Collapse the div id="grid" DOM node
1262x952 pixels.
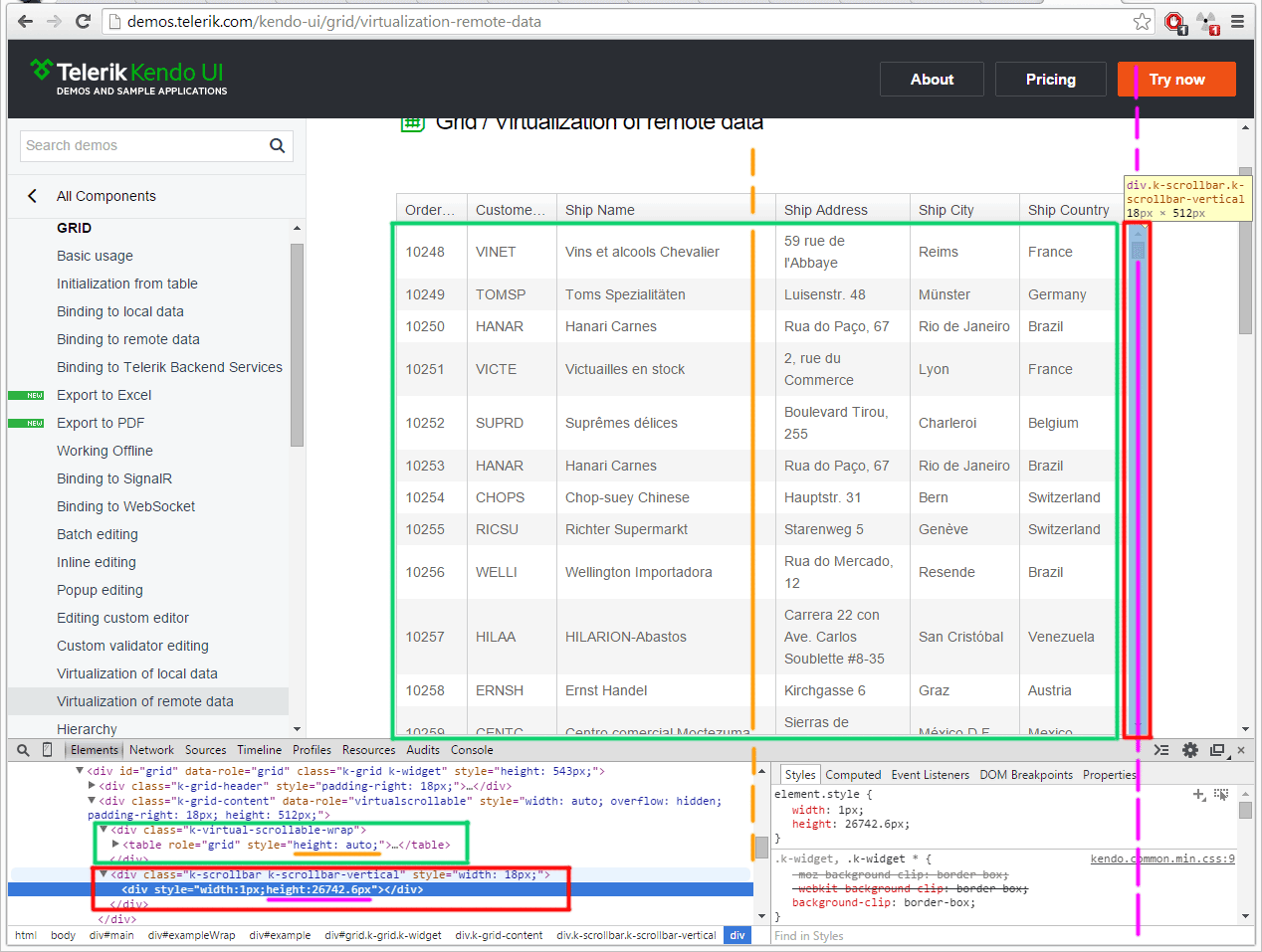(x=80, y=771)
